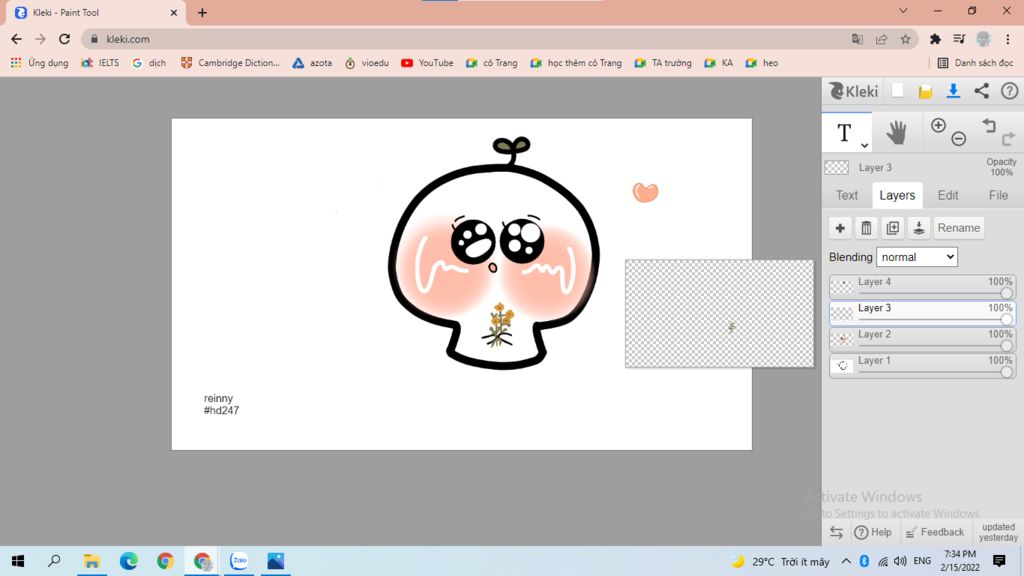Download the image
Screen dimensions: 1024x576
953,91
